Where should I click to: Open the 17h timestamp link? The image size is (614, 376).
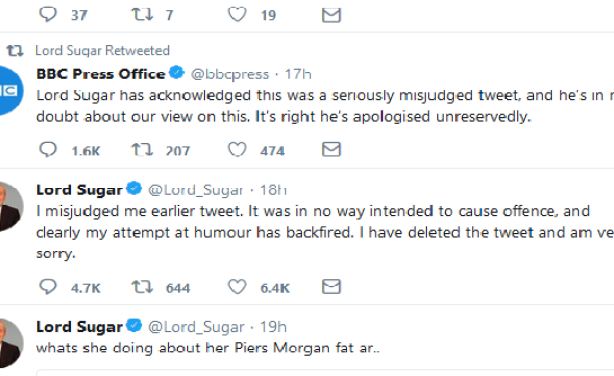point(298,74)
